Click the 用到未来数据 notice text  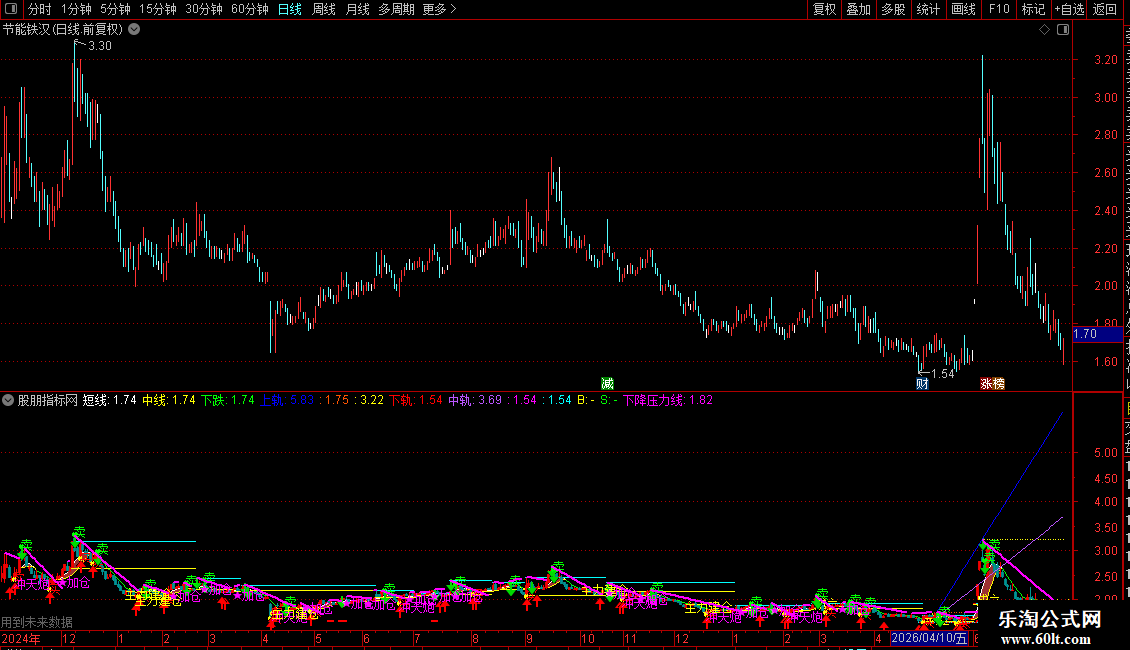[x=37, y=622]
